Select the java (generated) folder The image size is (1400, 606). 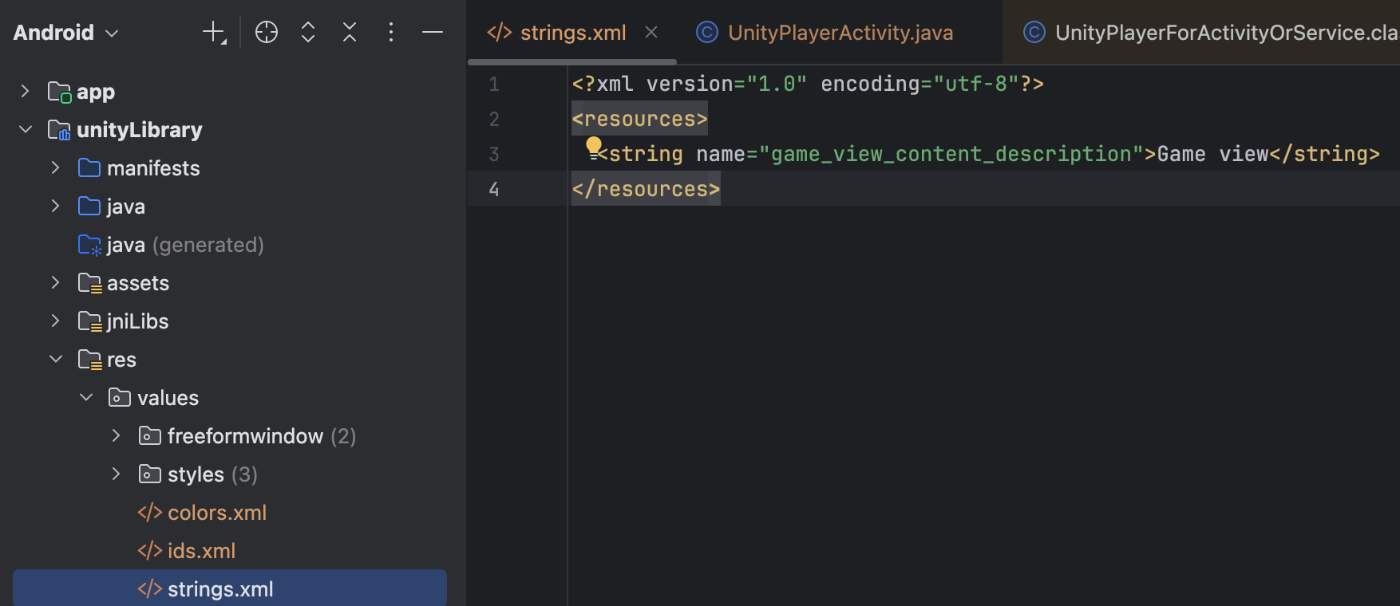click(x=185, y=245)
